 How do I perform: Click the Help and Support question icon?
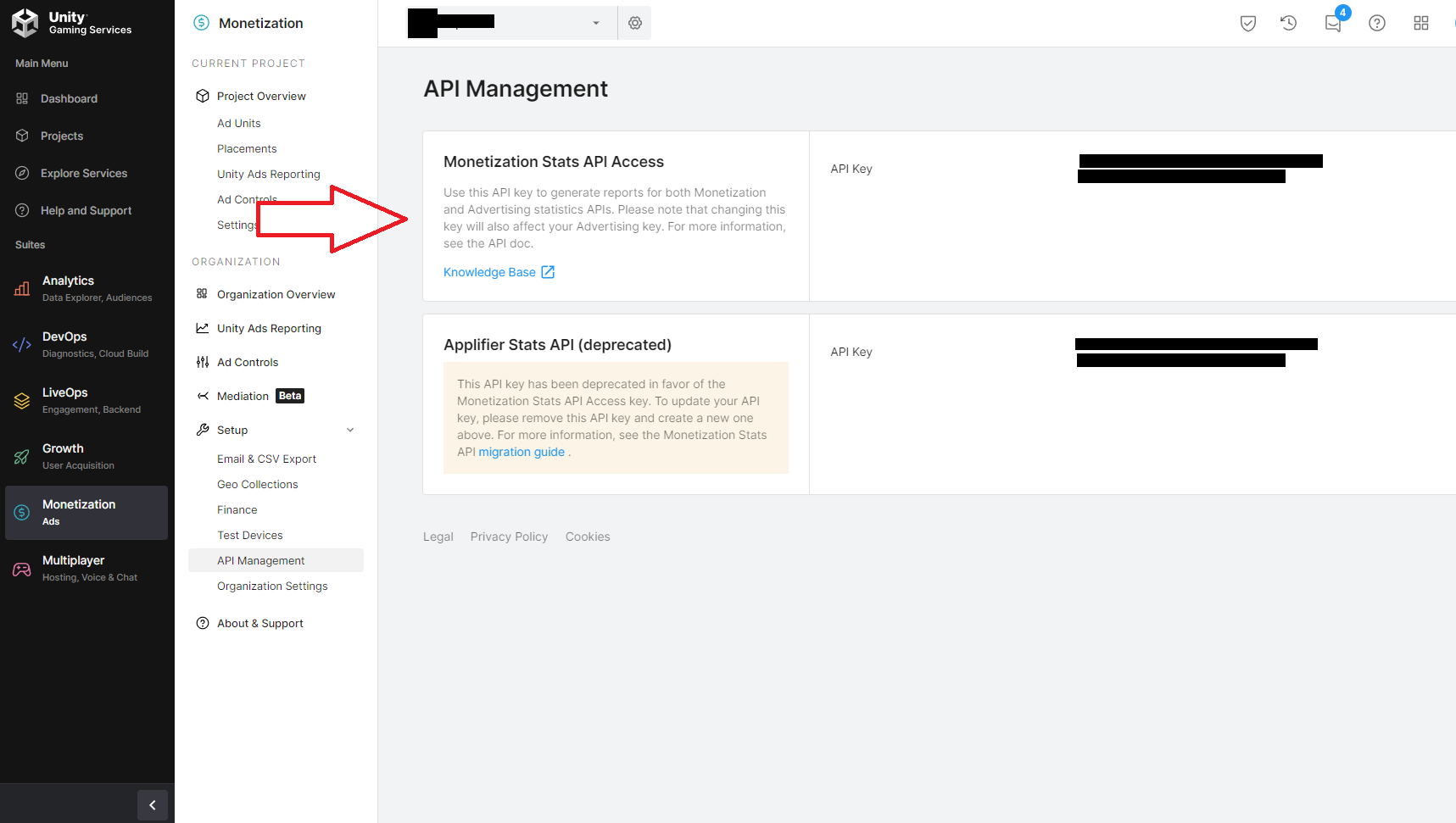click(22, 210)
